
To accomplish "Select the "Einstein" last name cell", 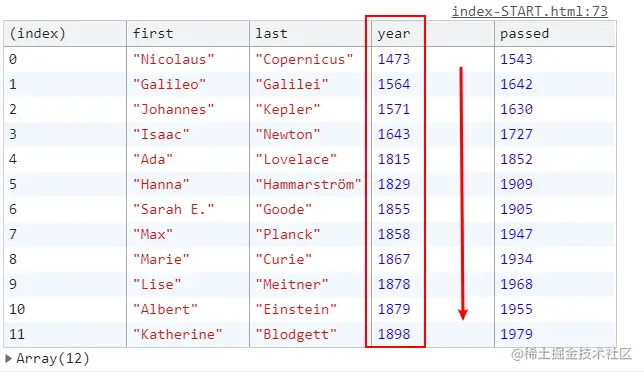I will (x=296, y=309).
